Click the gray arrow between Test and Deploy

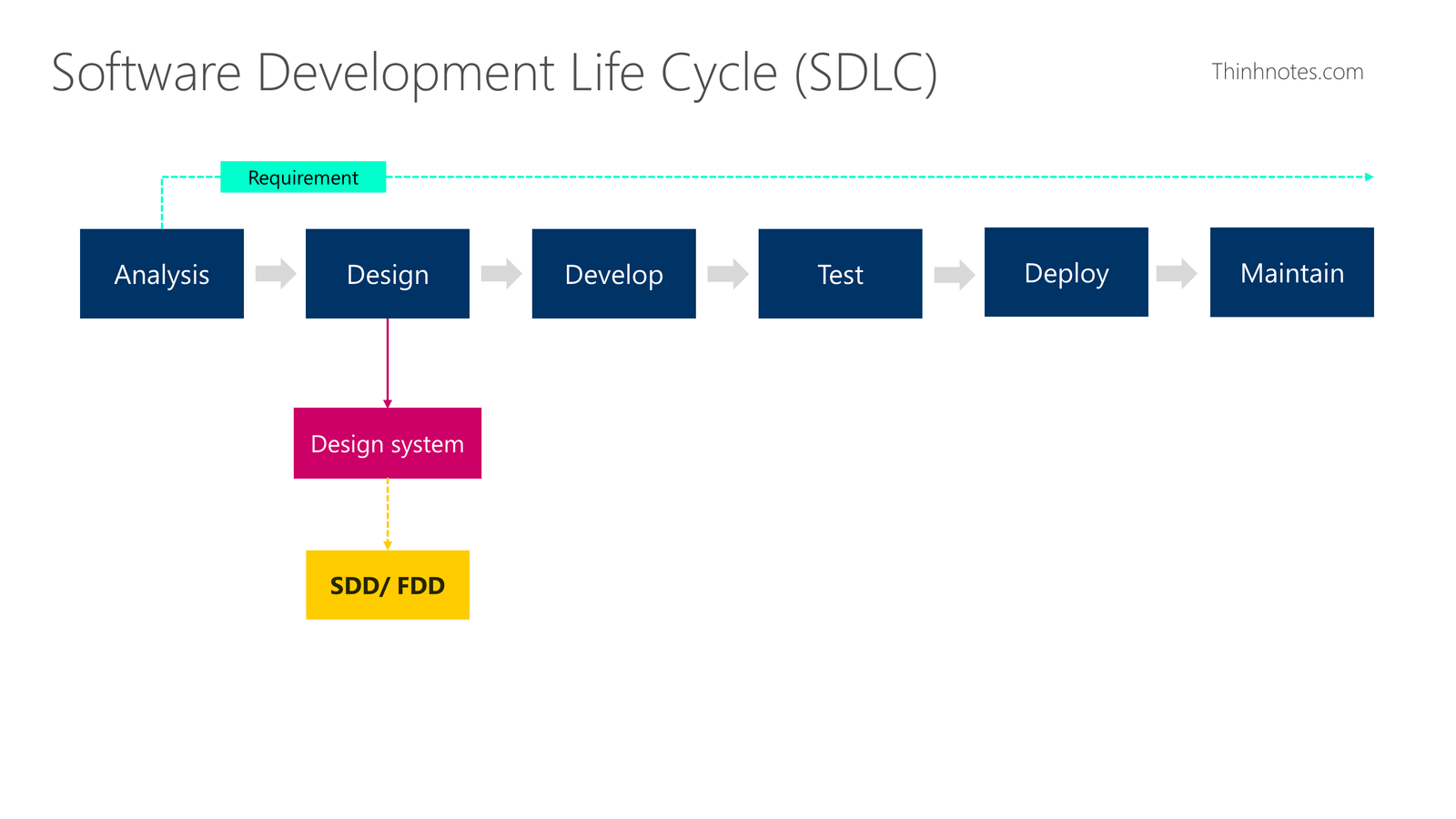tap(955, 274)
